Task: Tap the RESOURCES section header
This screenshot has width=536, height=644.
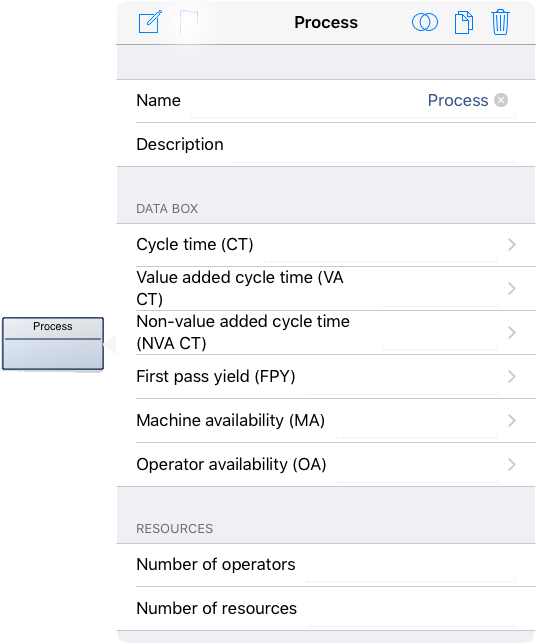Action: coord(175,529)
